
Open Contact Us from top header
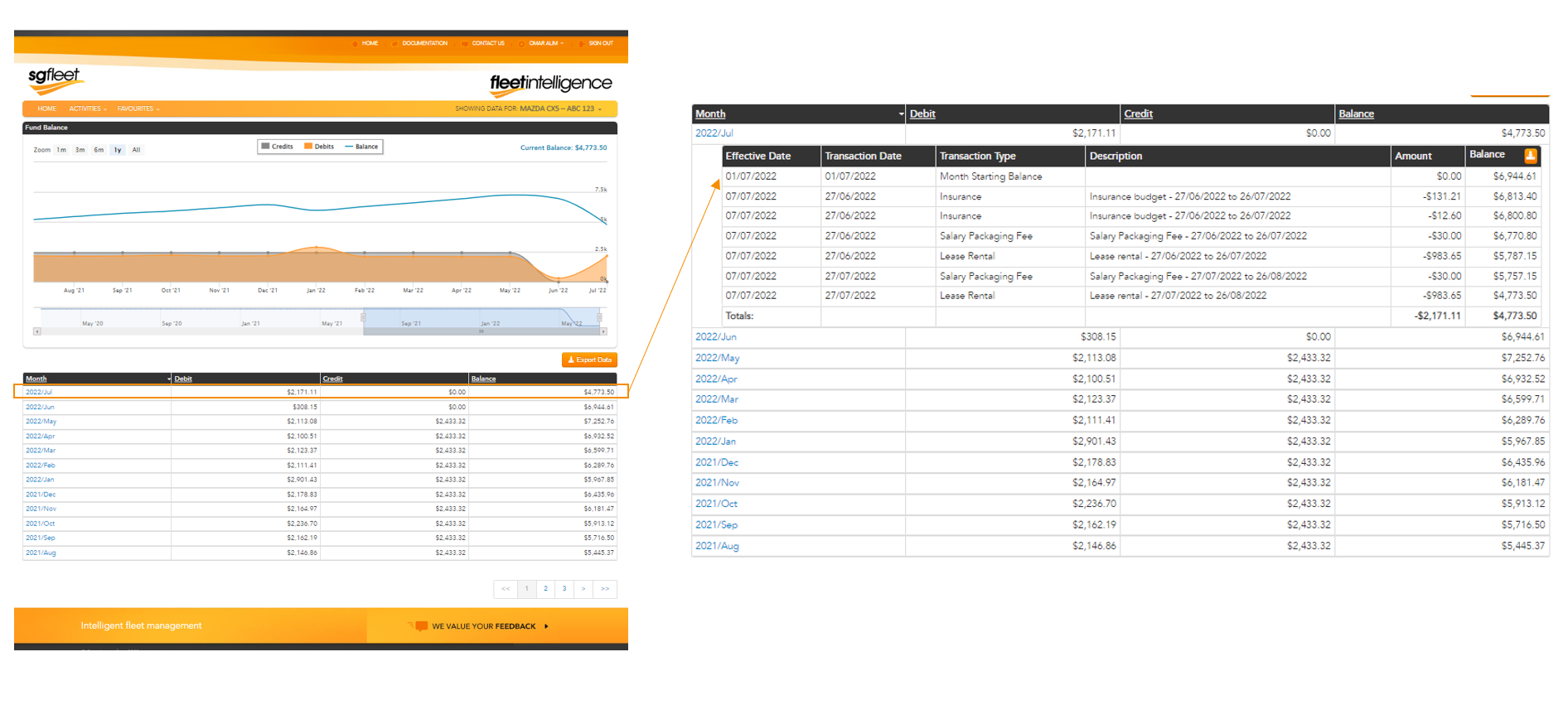pos(488,43)
